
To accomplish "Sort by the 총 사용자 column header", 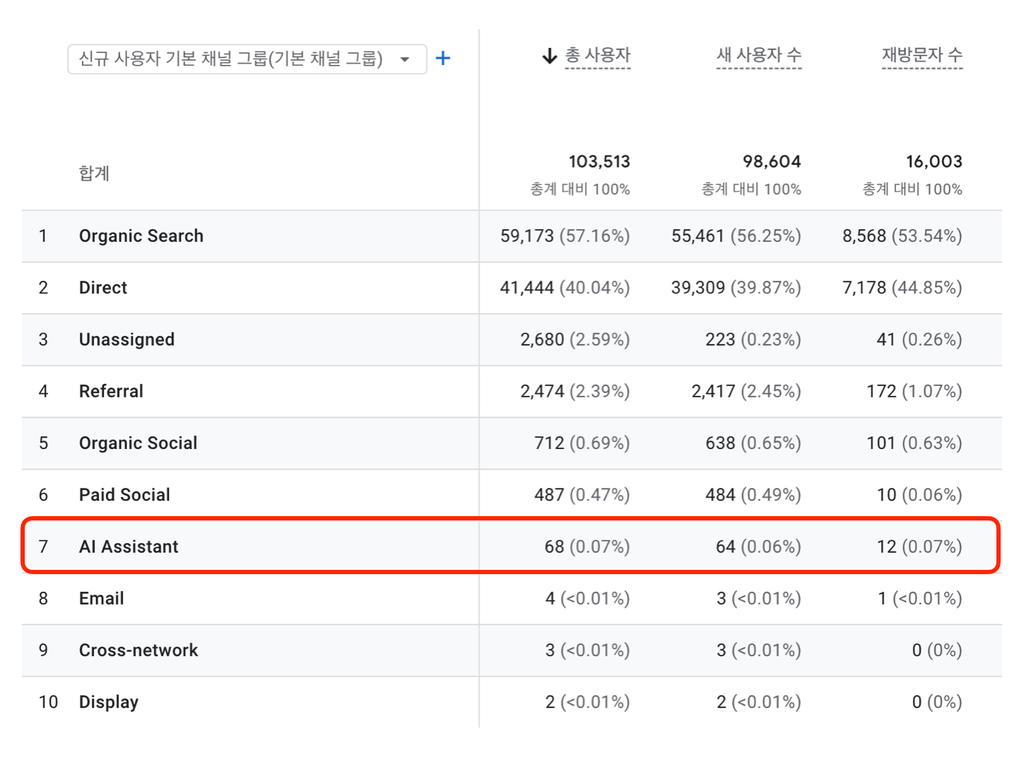I will (x=598, y=55).
